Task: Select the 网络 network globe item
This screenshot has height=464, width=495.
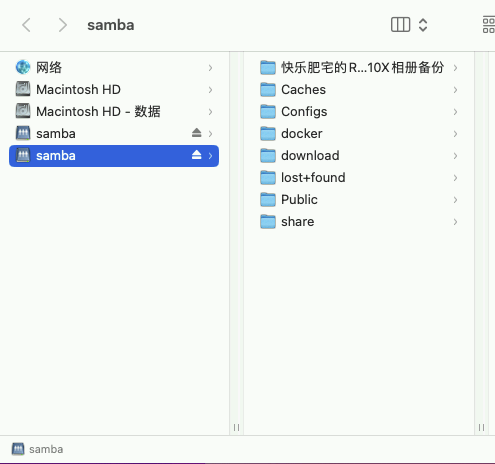Action: [x=114, y=68]
